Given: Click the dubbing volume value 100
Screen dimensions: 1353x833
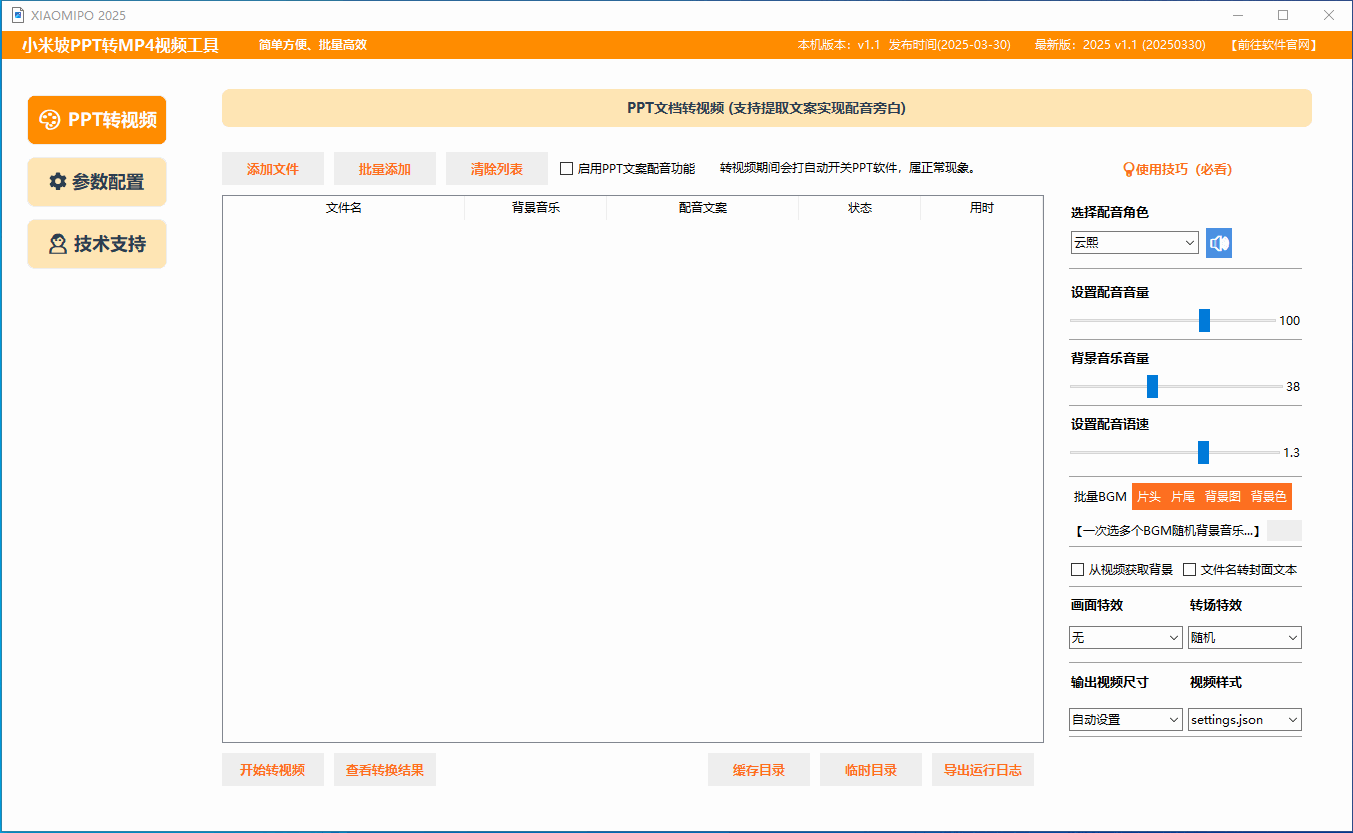Looking at the screenshot, I should 1290,321.
